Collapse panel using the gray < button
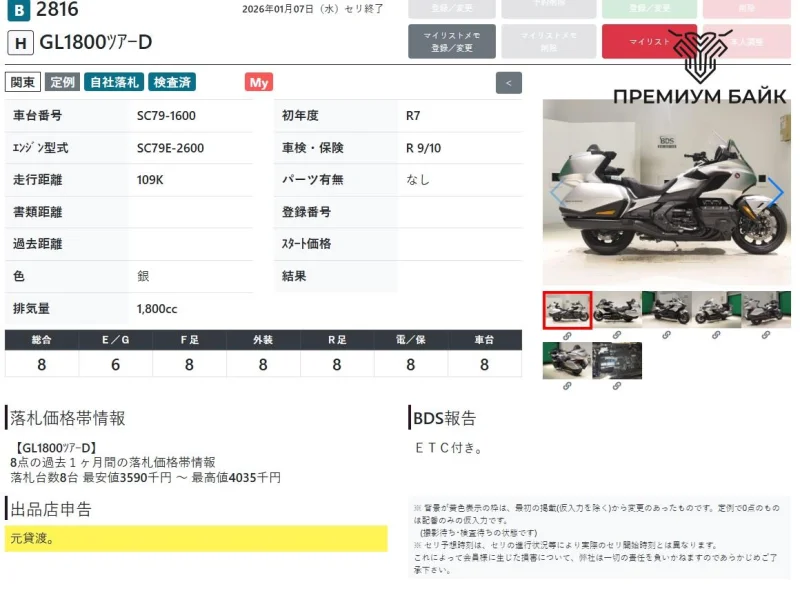The height and width of the screenshot is (600, 800). point(509,82)
